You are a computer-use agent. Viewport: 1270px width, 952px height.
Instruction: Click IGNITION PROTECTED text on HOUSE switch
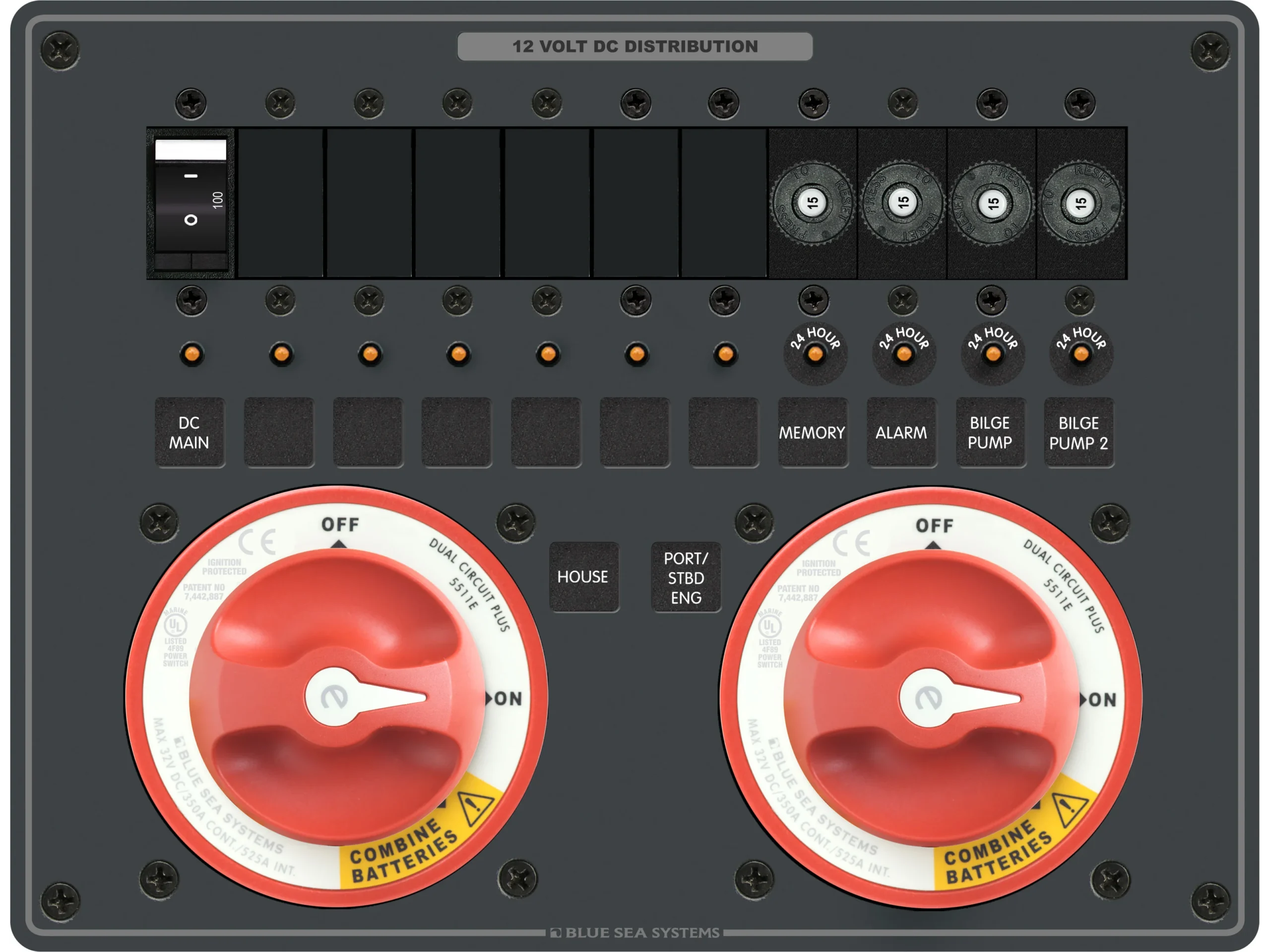[x=224, y=567]
